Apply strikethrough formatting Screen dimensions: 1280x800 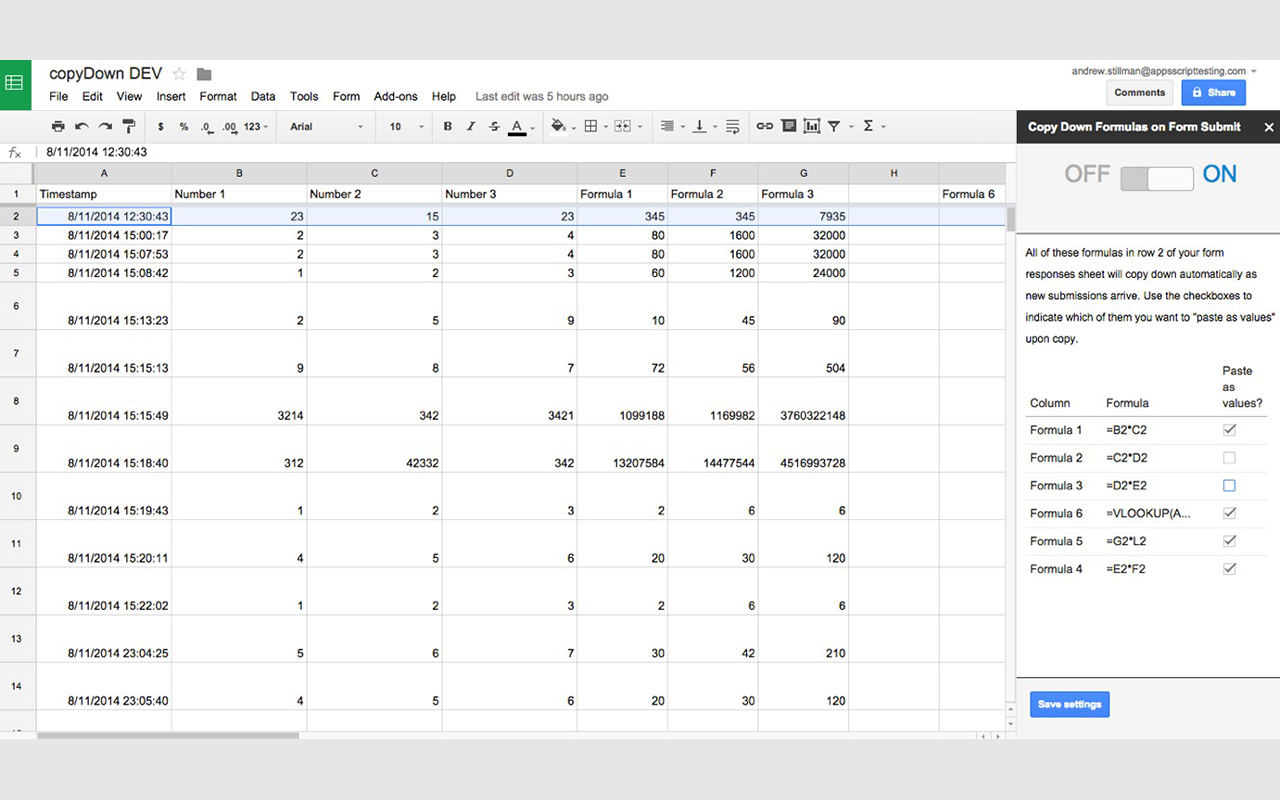[x=494, y=127]
